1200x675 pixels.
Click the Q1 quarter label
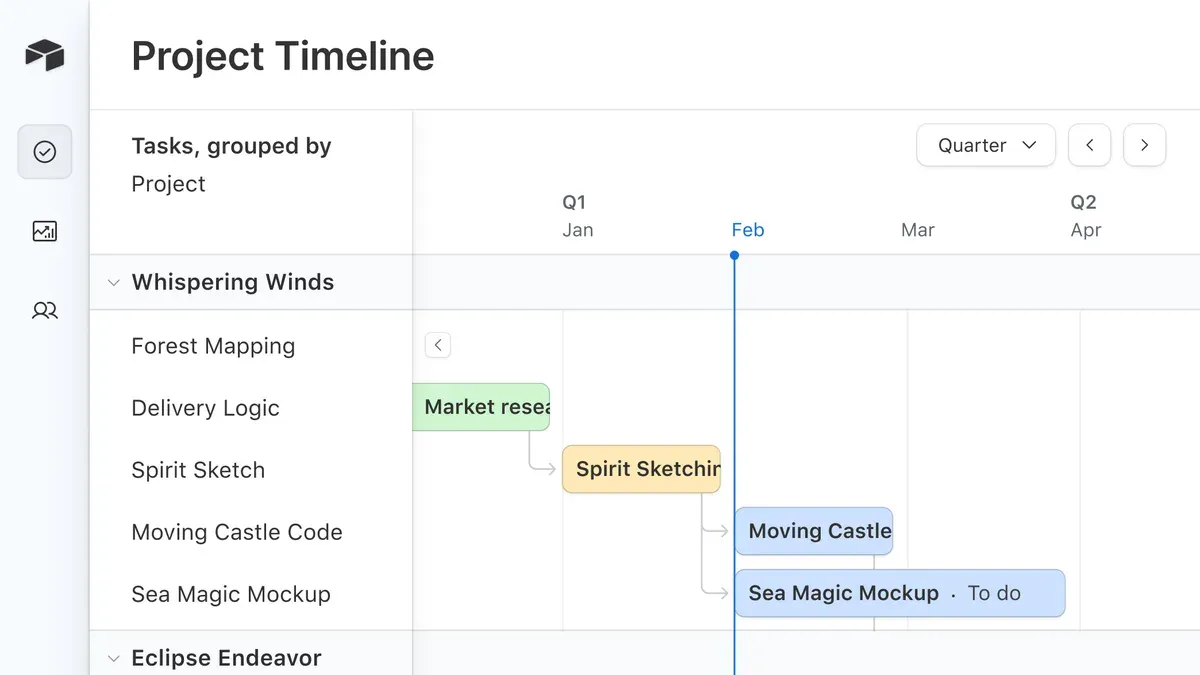pos(574,202)
